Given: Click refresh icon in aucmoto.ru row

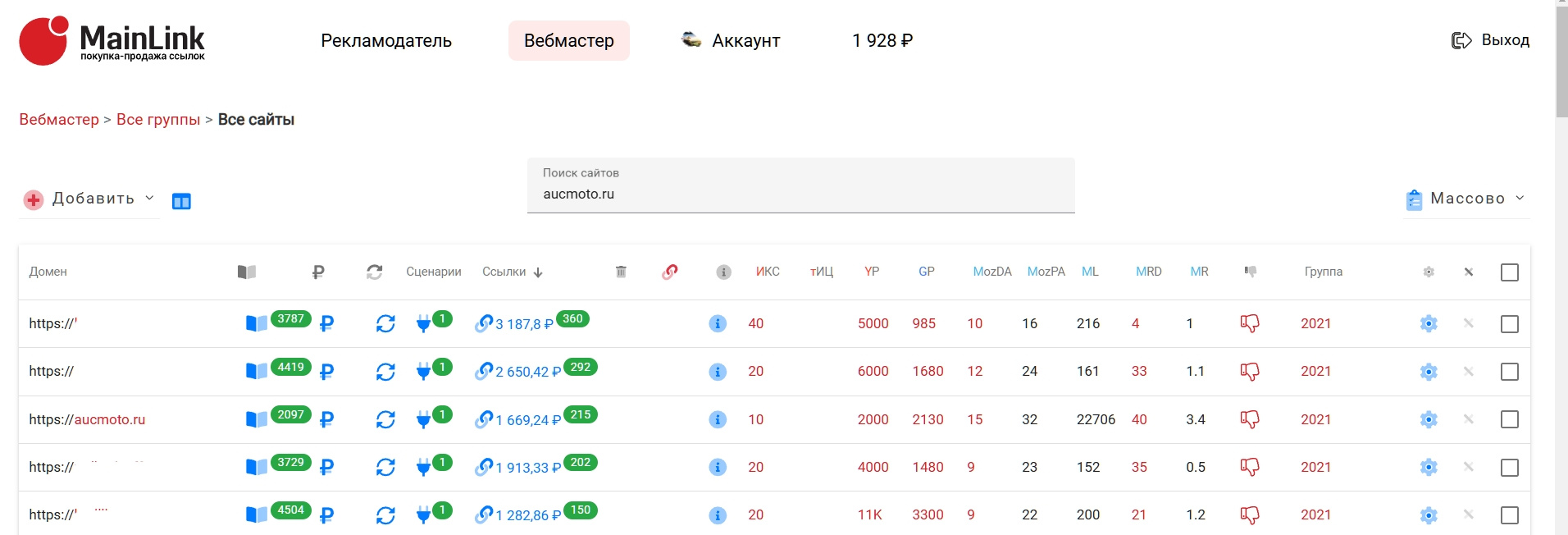Looking at the screenshot, I should pos(385,419).
